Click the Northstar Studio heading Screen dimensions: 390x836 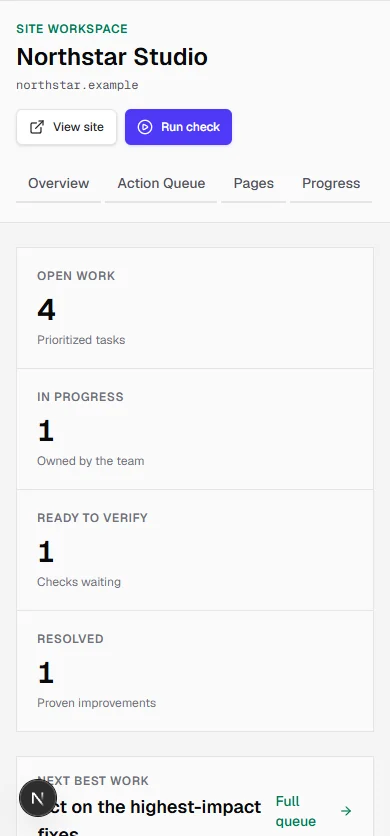112,57
